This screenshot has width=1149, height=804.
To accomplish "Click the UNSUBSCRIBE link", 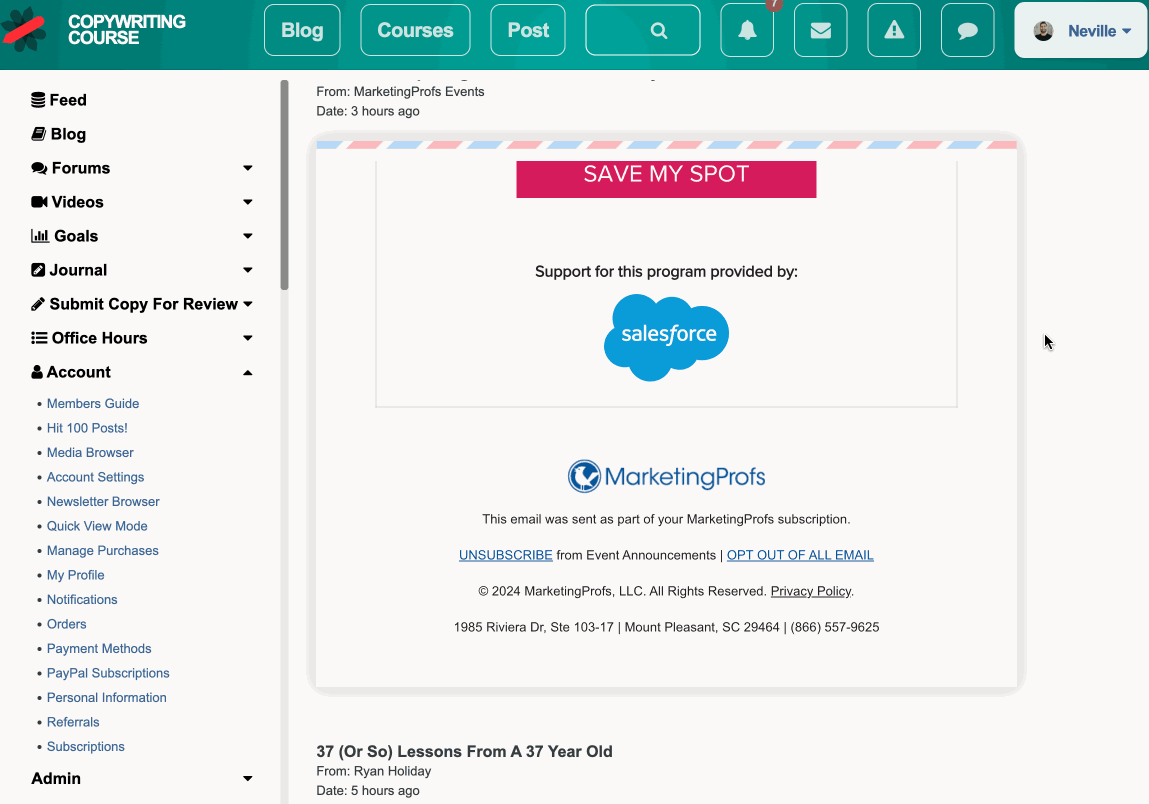I will click(506, 556).
